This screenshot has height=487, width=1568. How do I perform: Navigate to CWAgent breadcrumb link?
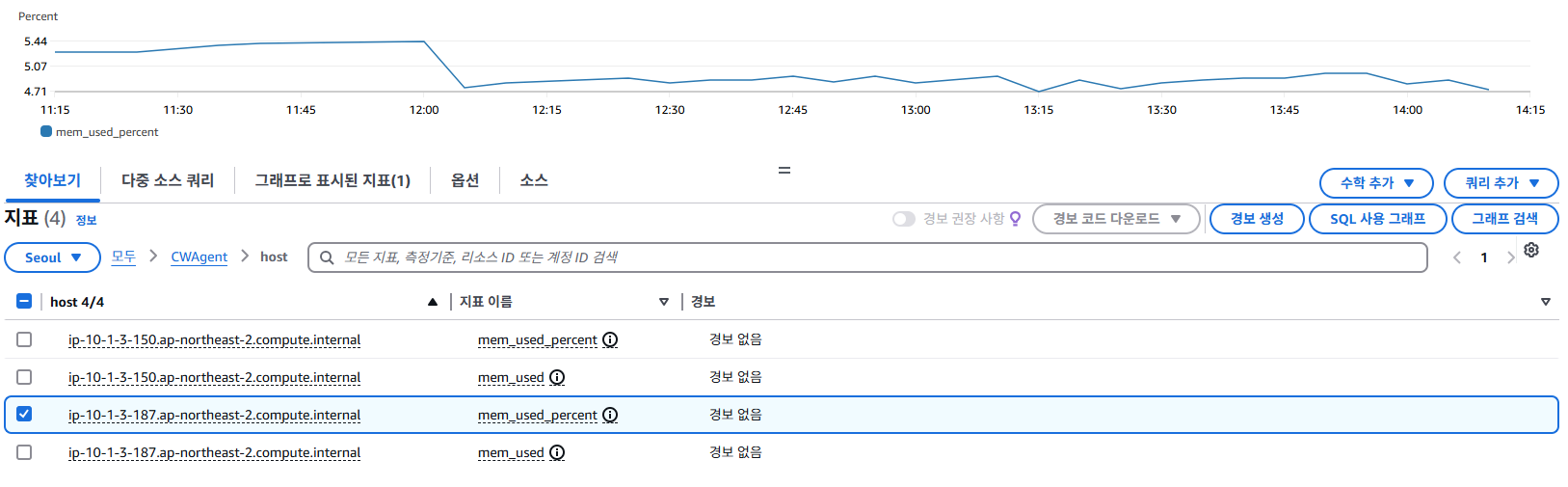pos(199,257)
